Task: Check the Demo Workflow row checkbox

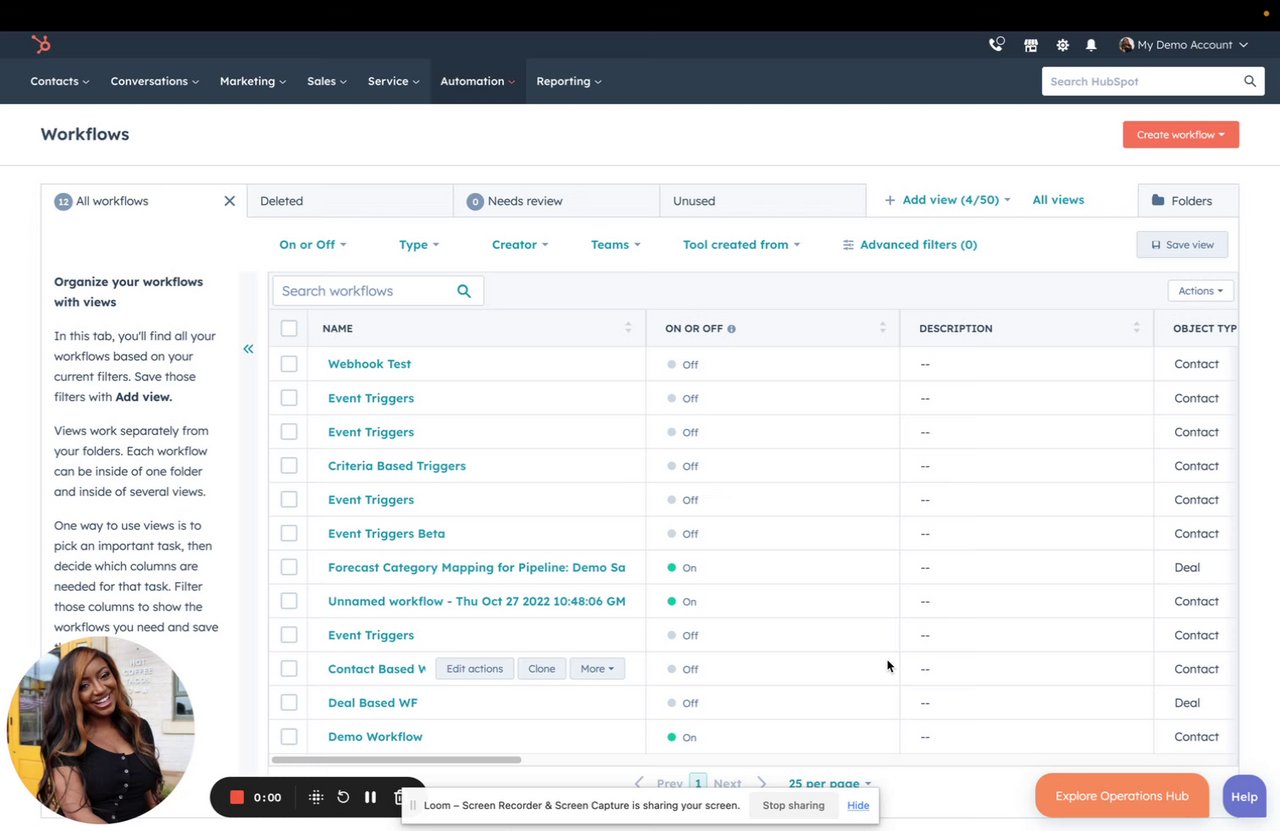Action: point(289,737)
